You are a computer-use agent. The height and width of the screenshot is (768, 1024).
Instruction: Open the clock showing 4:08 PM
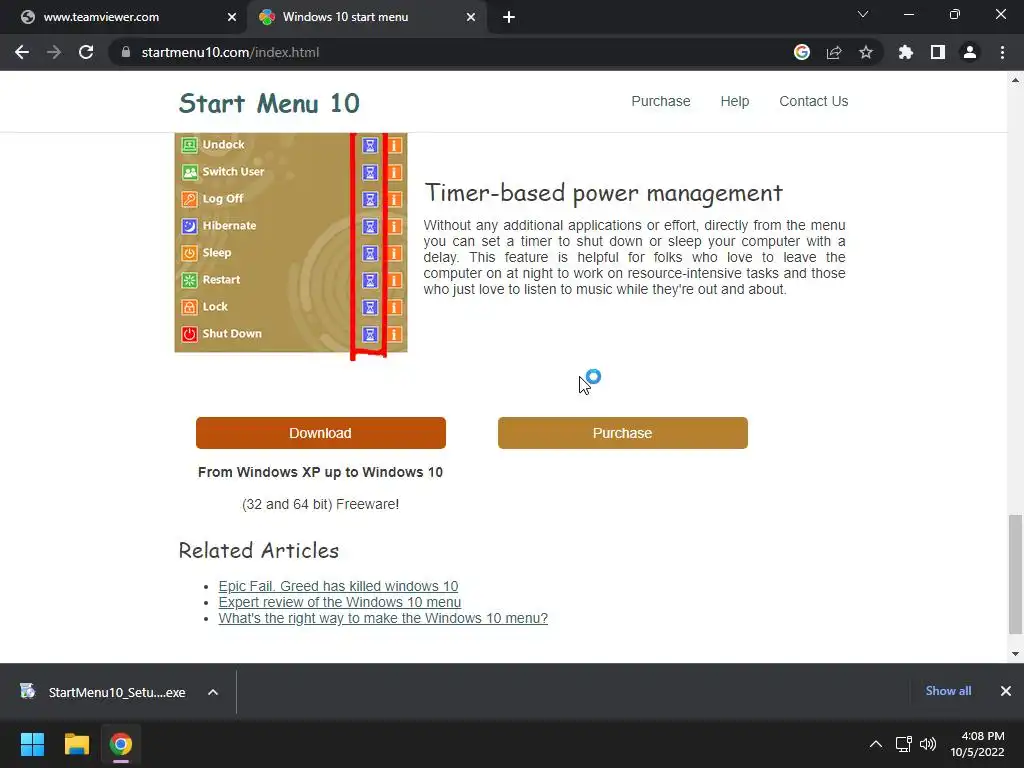tap(978, 744)
